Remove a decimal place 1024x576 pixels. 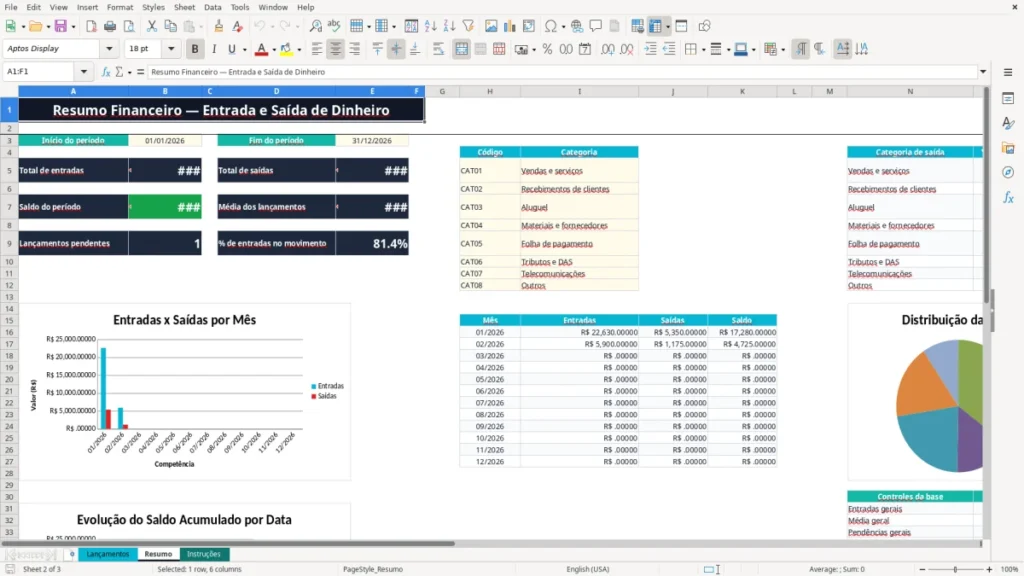627,49
